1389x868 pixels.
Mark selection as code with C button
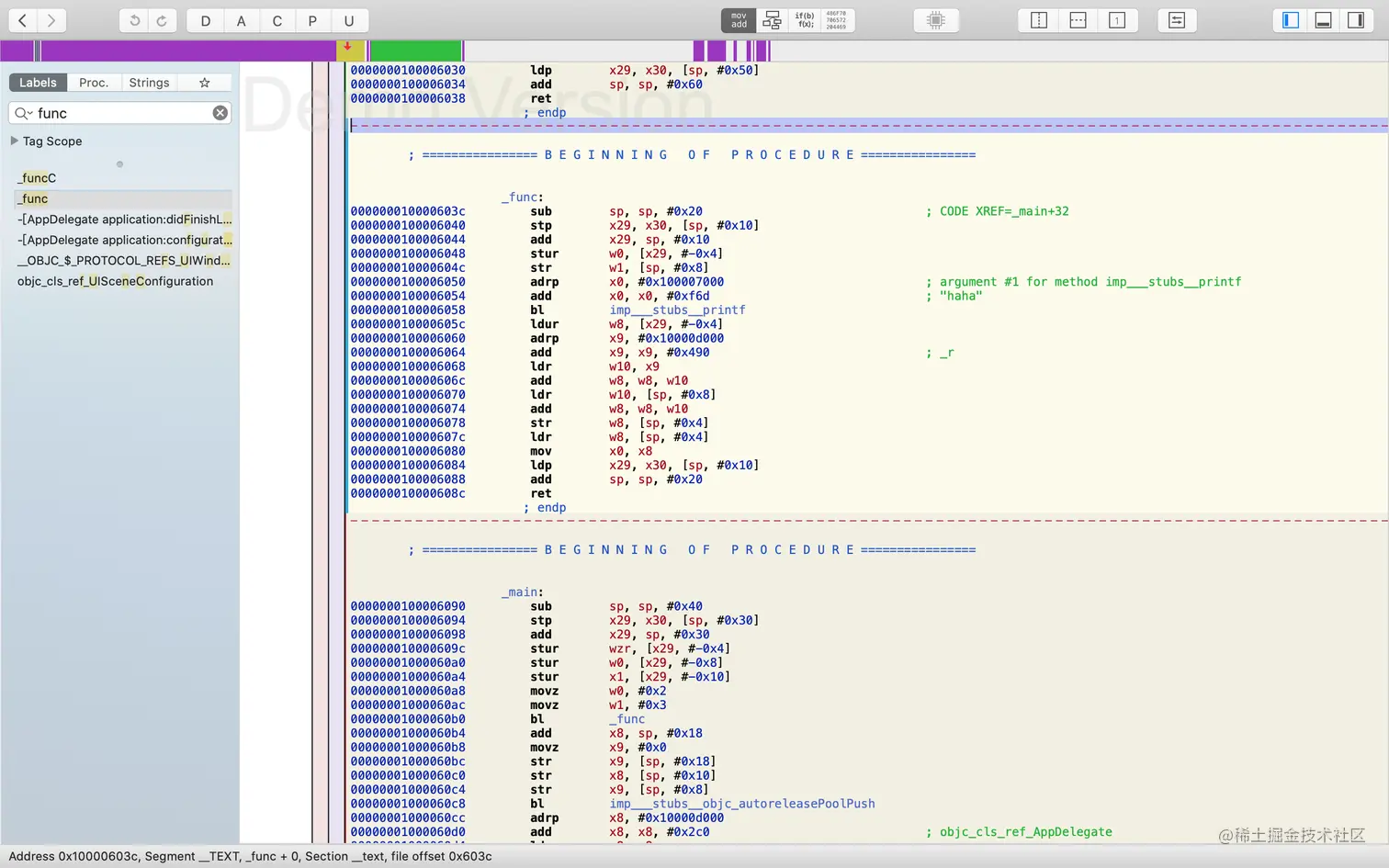pos(277,20)
